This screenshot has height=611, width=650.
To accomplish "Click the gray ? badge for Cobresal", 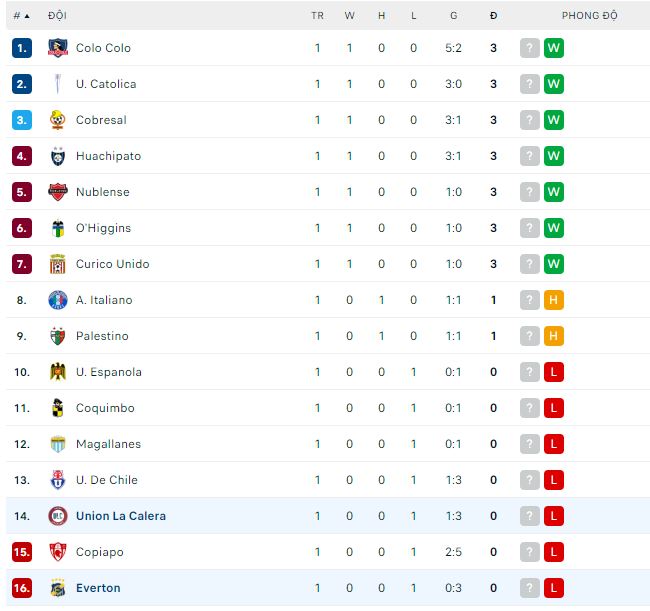I will tap(530, 120).
